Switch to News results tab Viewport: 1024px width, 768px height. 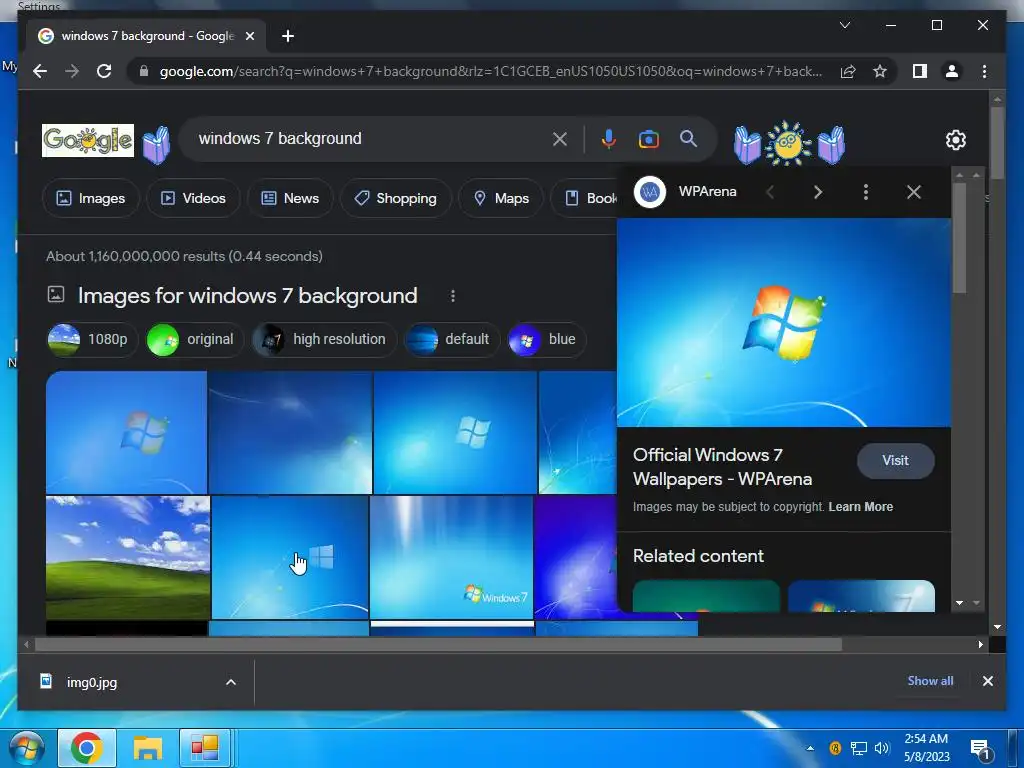[x=290, y=198]
